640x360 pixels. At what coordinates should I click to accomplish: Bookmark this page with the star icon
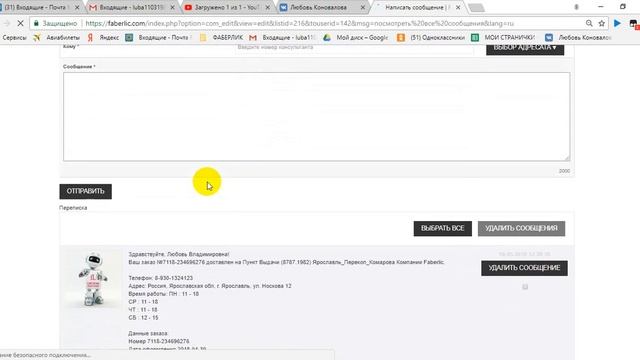tap(602, 24)
